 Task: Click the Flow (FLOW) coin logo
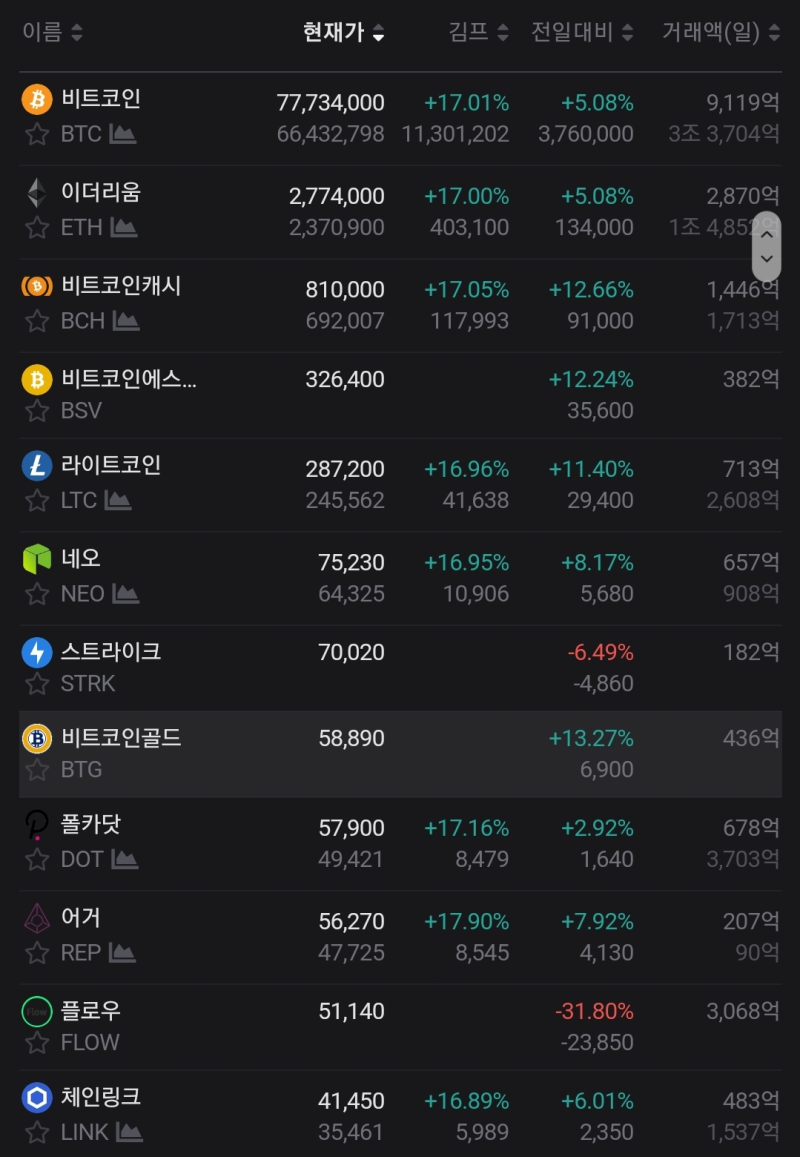[35, 1012]
